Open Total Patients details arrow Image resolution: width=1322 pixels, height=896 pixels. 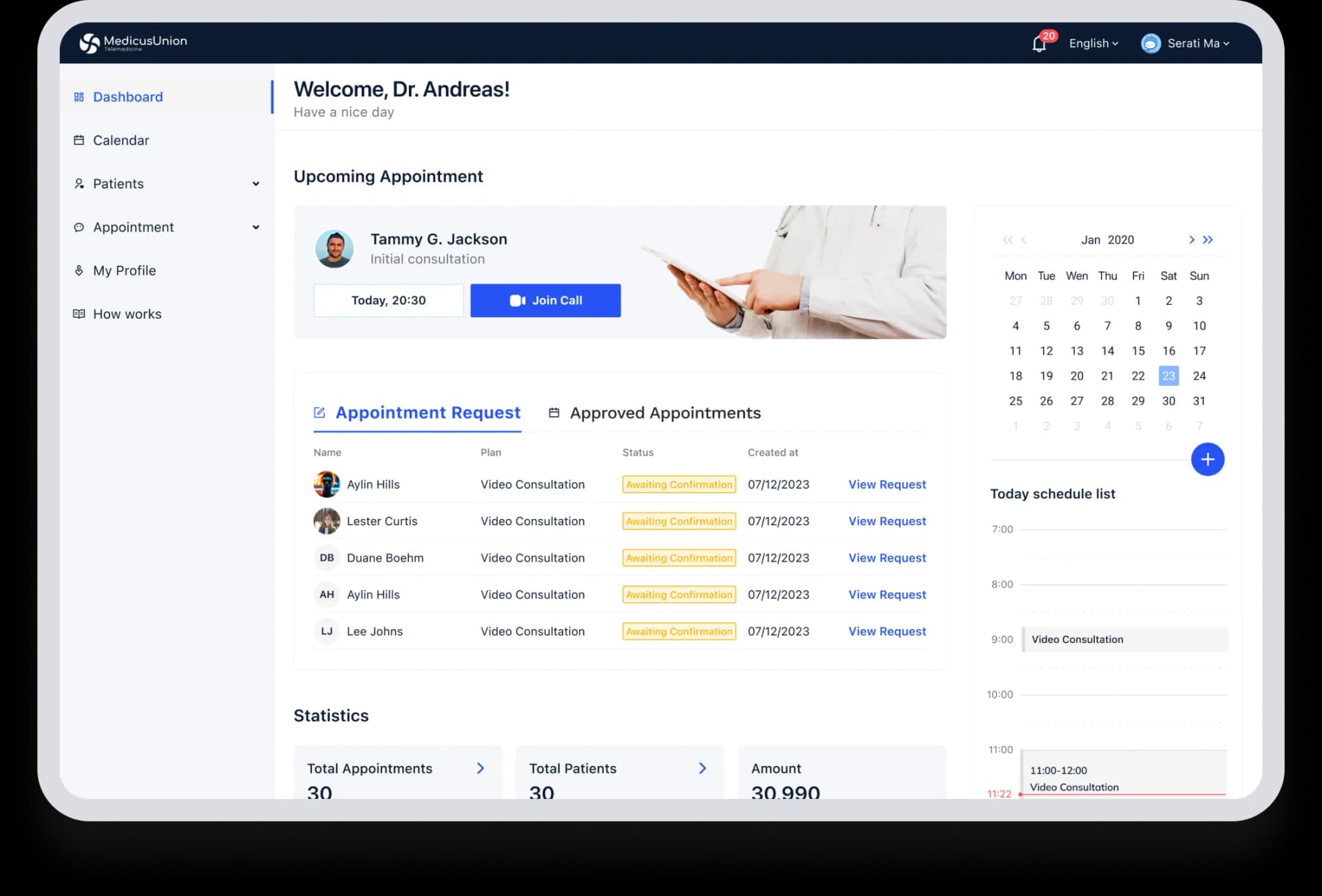click(702, 768)
